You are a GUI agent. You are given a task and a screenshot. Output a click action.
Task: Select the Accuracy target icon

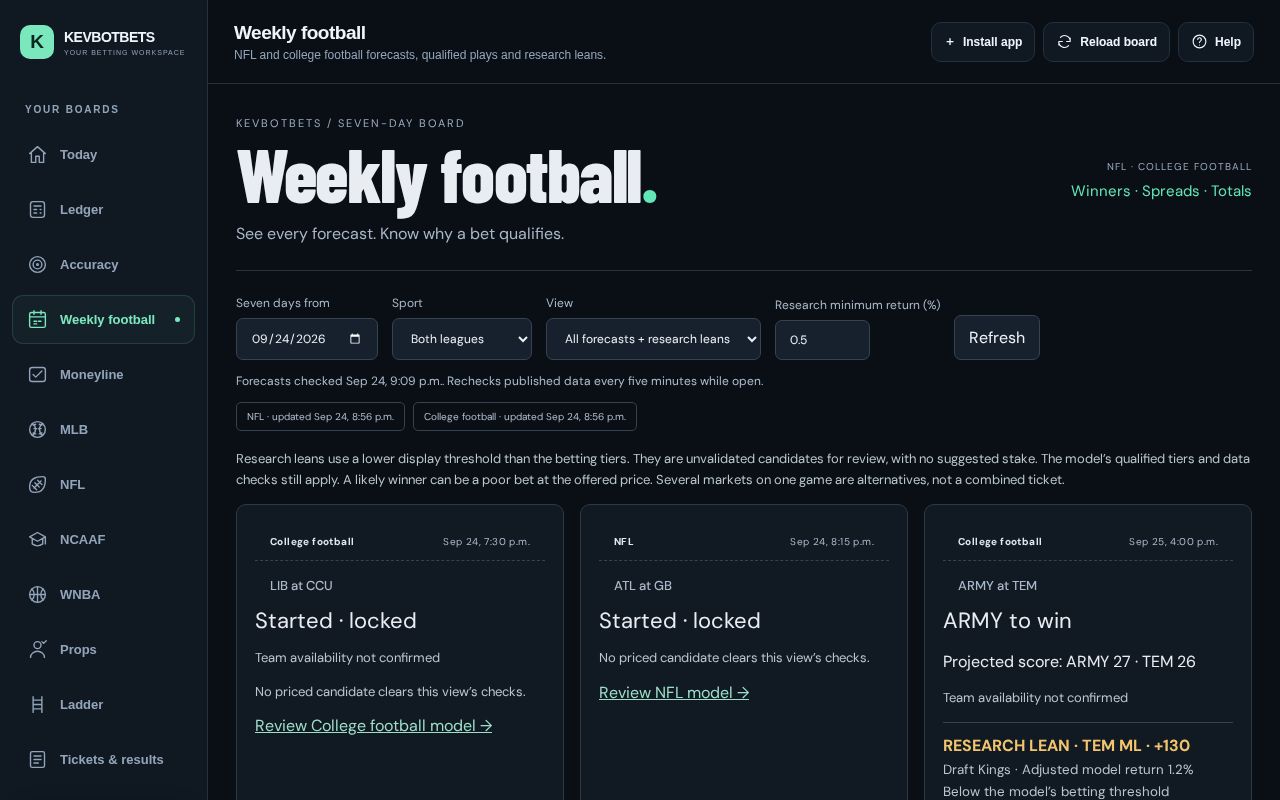(37, 264)
